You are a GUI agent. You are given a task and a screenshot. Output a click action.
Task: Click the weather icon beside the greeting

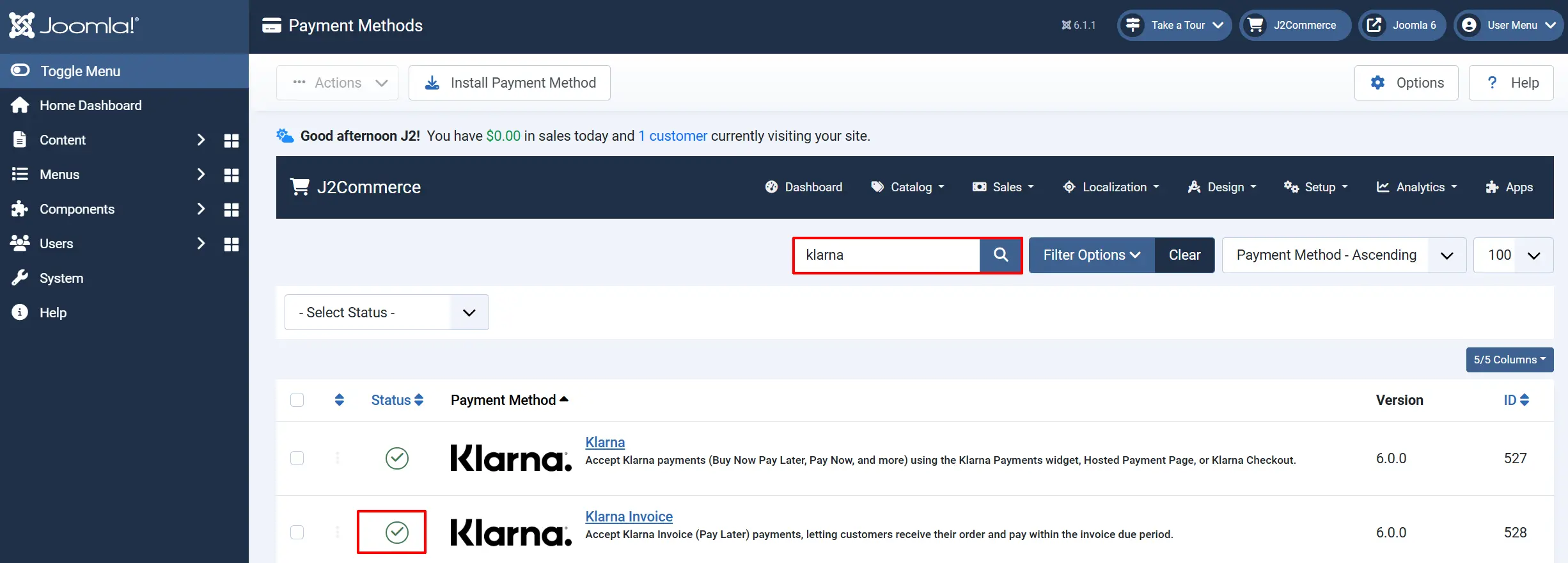(x=285, y=136)
